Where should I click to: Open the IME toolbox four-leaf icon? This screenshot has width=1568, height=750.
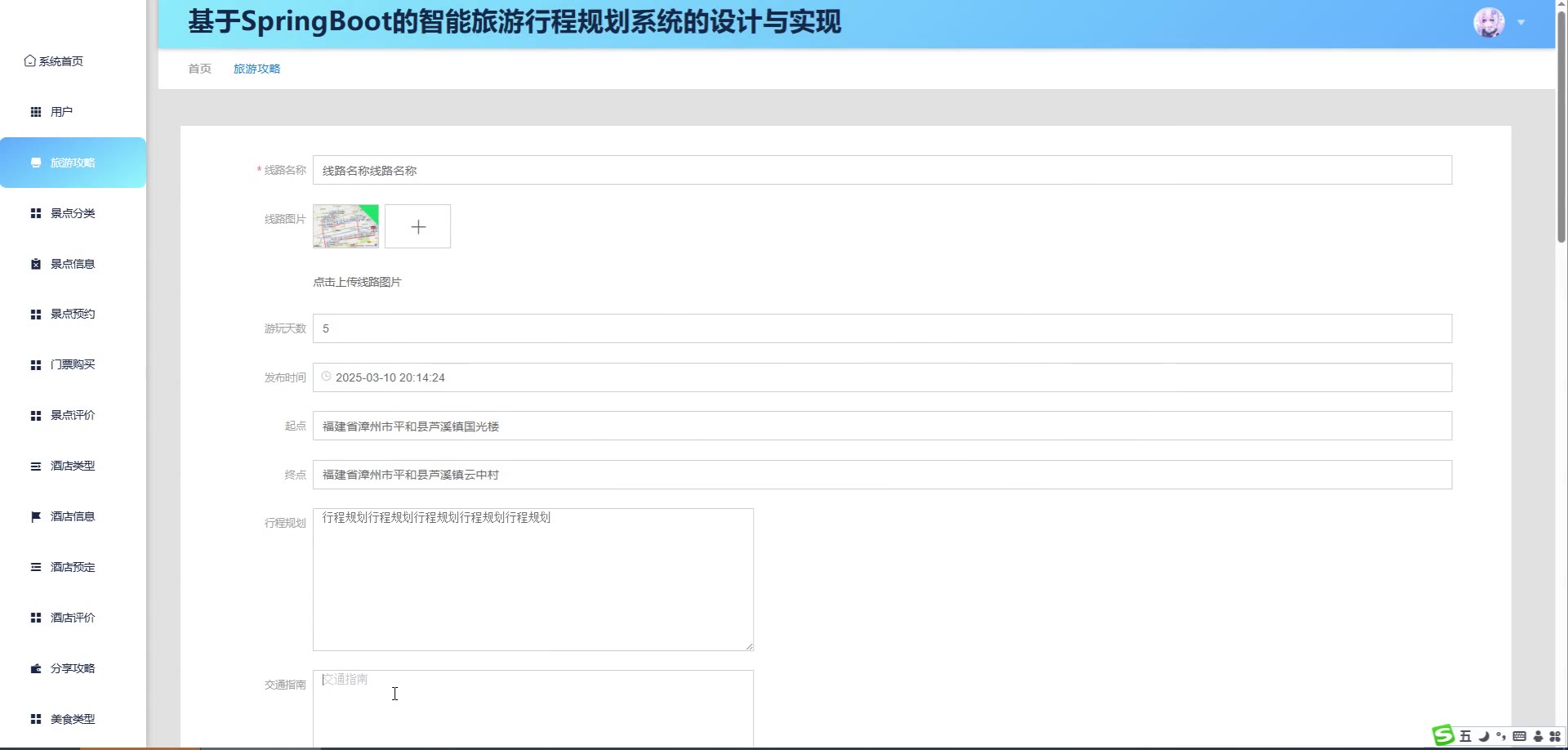coord(1555,736)
